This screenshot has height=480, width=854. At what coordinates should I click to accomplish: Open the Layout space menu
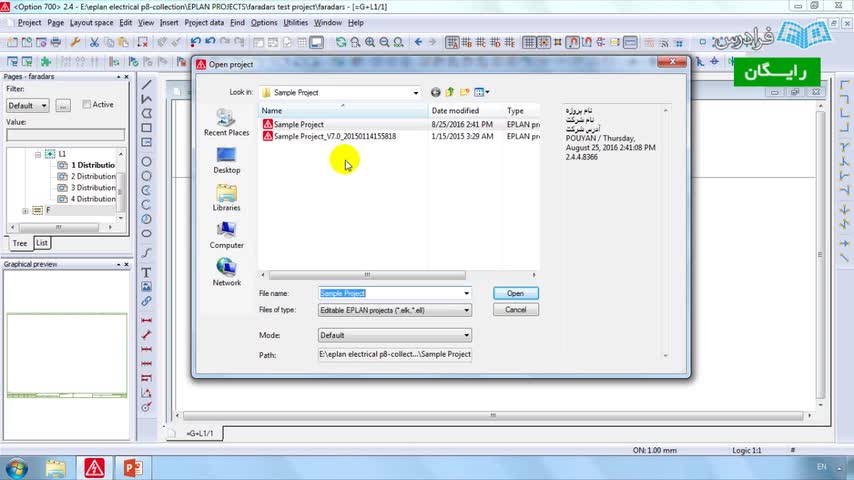click(x=92, y=23)
